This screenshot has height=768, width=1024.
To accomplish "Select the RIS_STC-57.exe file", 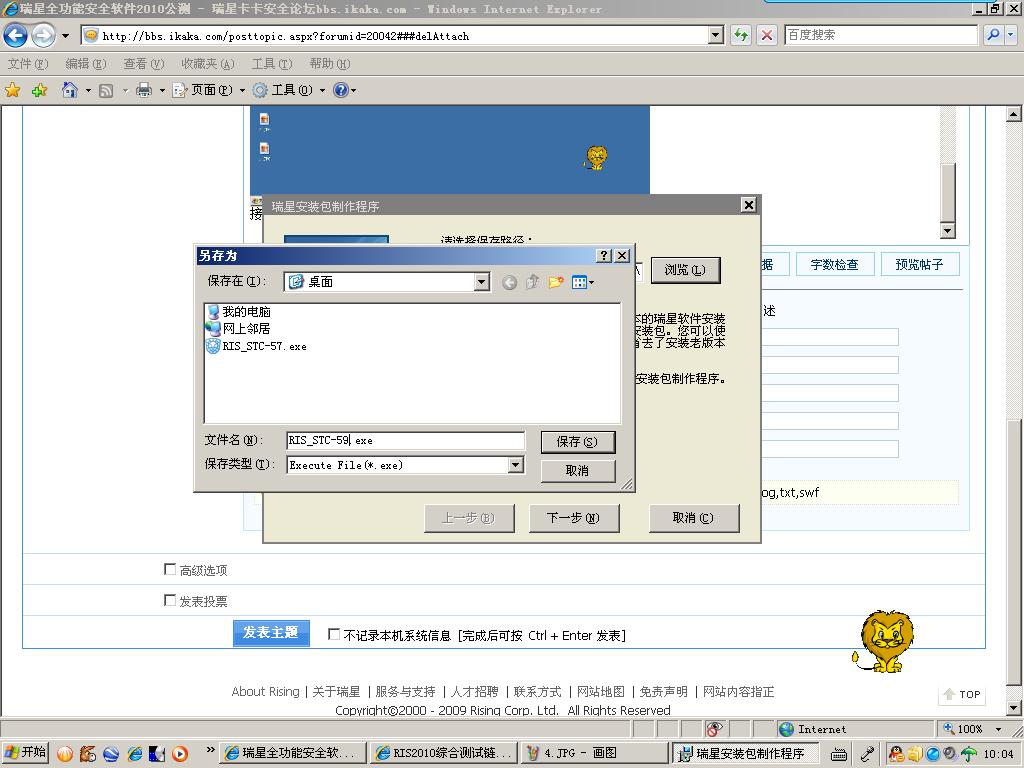I will (x=256, y=346).
